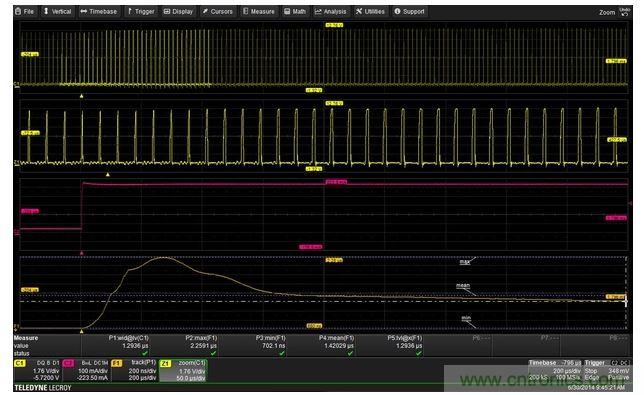Open the Display menu

178,11
